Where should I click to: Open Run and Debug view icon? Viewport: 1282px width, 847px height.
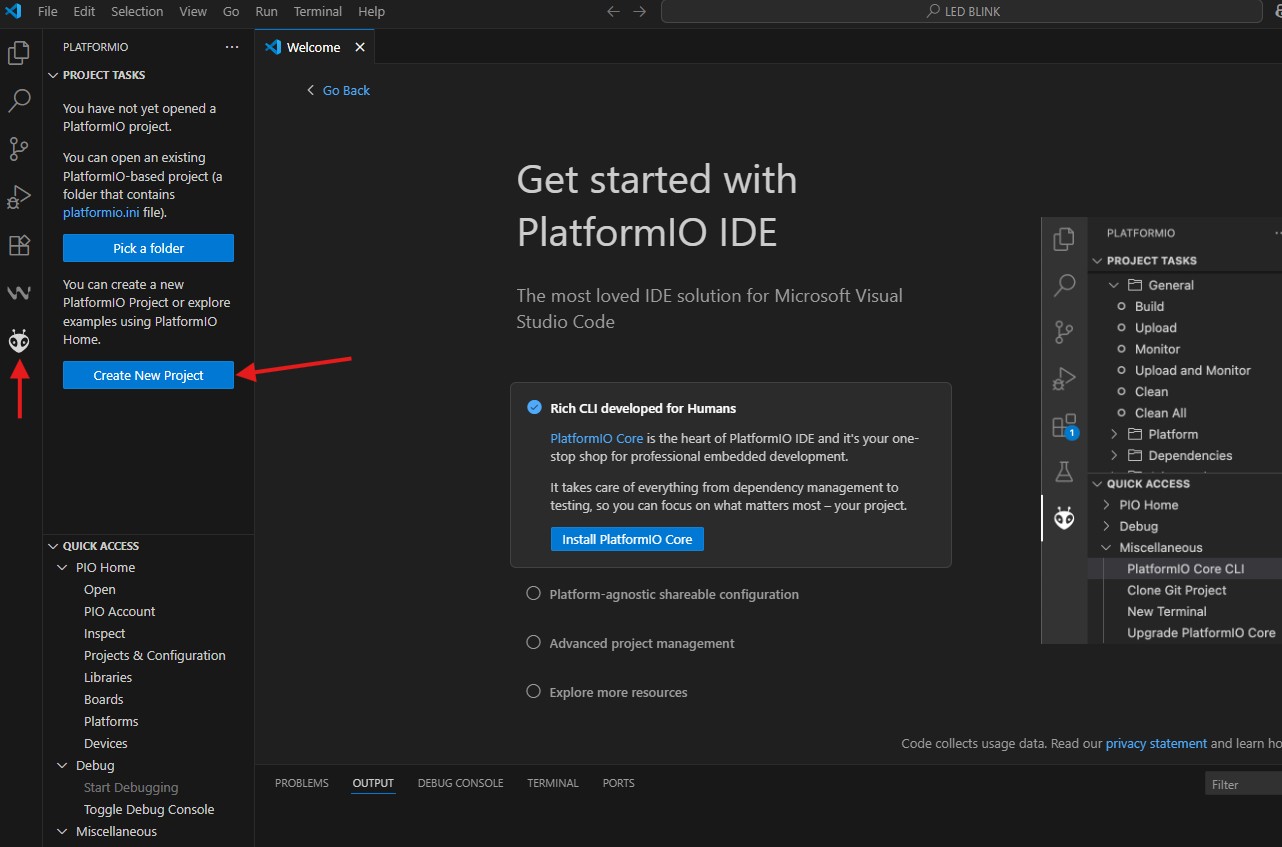click(x=19, y=197)
